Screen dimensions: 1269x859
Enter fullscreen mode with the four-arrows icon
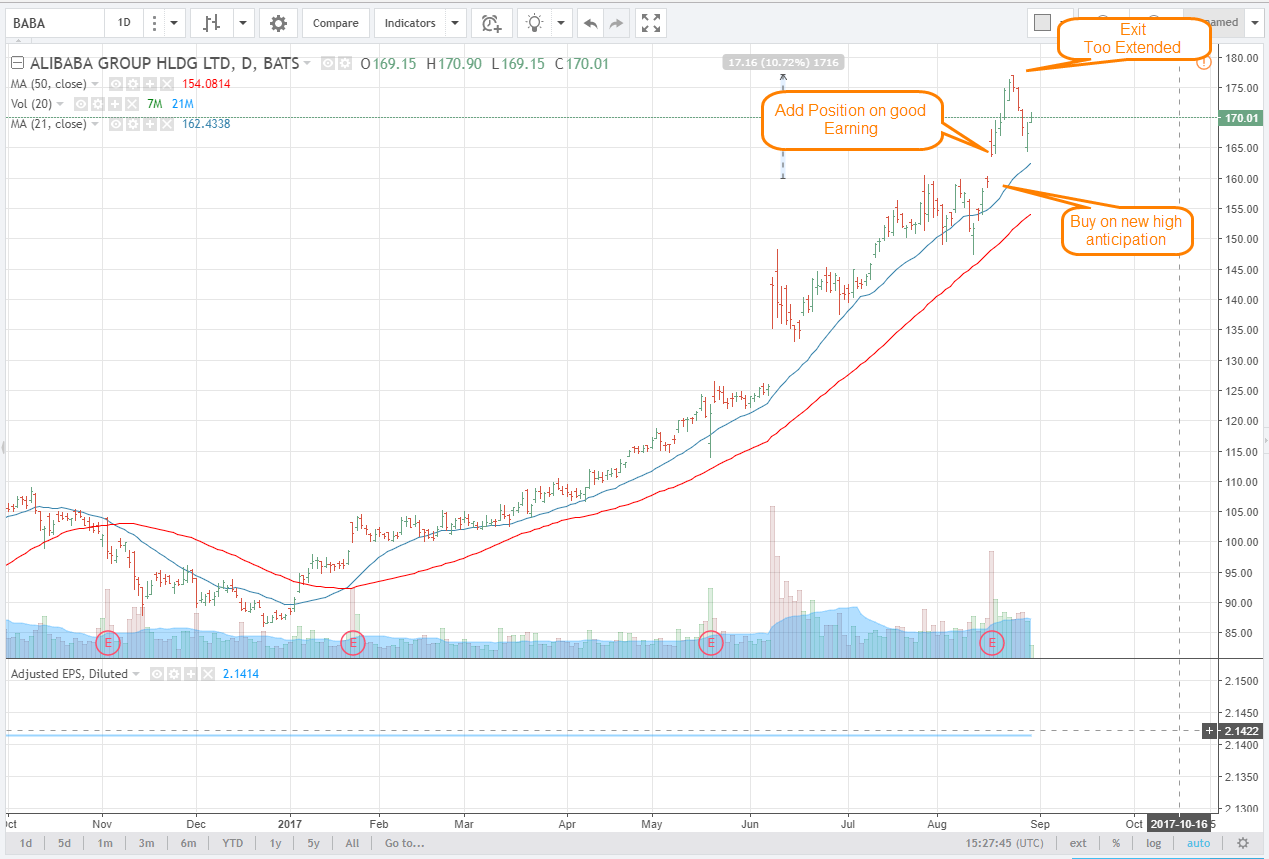coord(650,23)
